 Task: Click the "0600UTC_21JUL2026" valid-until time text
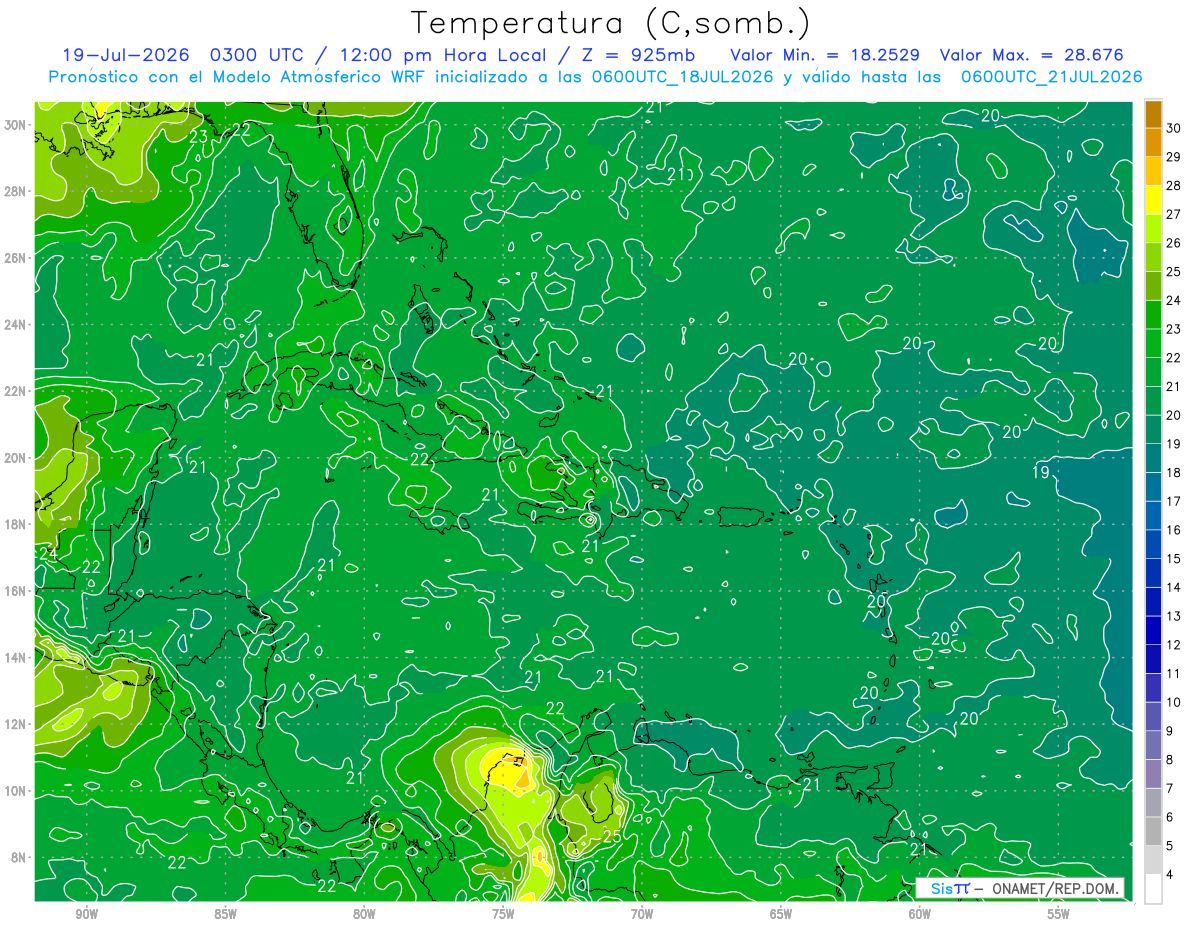coord(1051,77)
